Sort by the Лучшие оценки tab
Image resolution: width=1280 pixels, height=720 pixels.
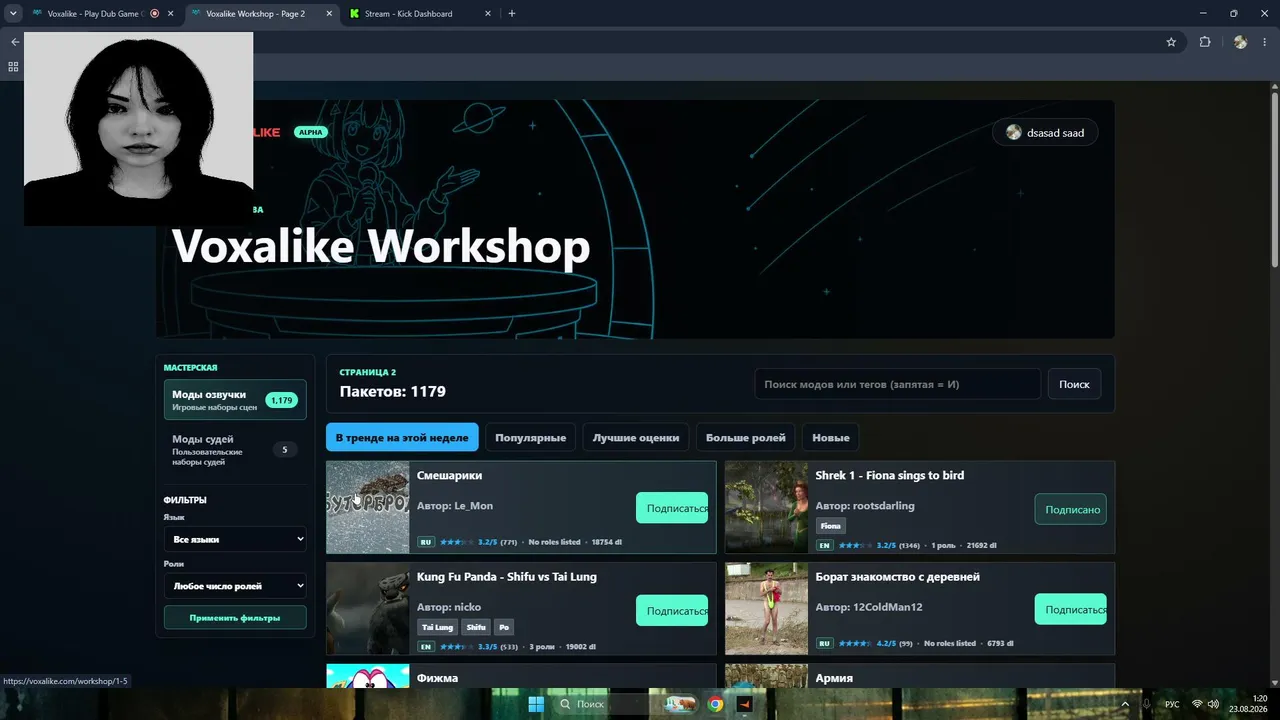click(x=636, y=437)
